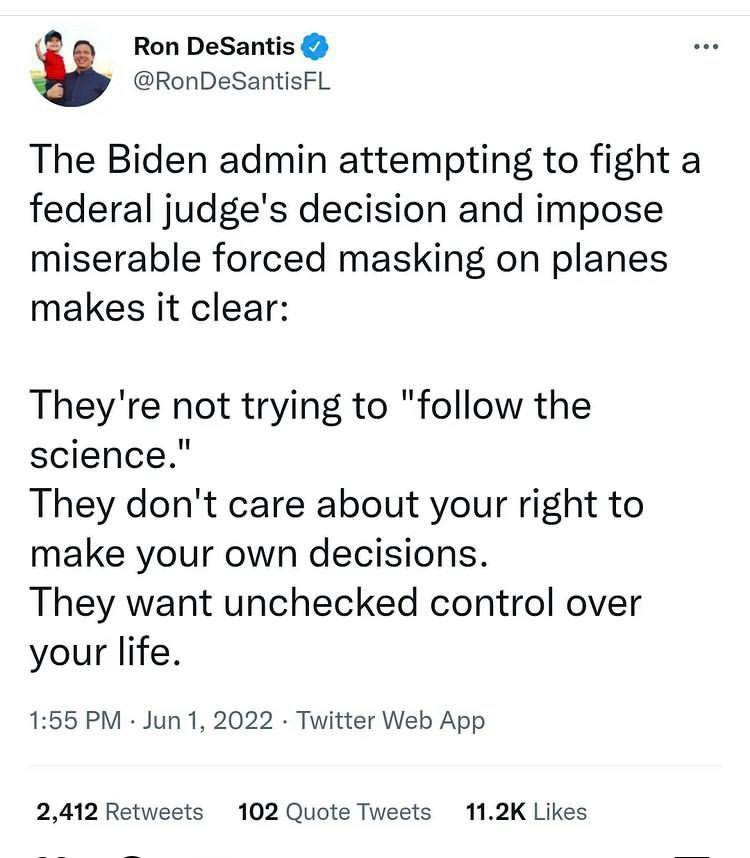The height and width of the screenshot is (858, 750).
Task: Open the 102 Quote Tweets list
Action: coord(334,812)
